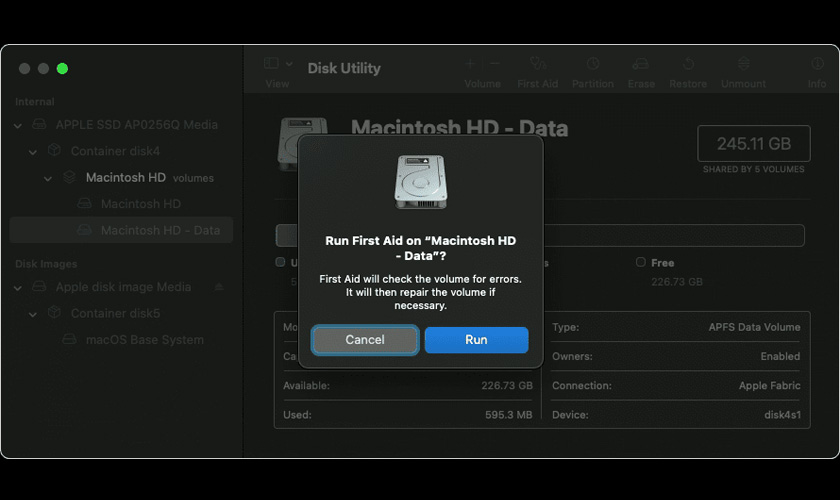Click the Erase toolbar icon
Screen dimensions: 840x500
(641, 64)
